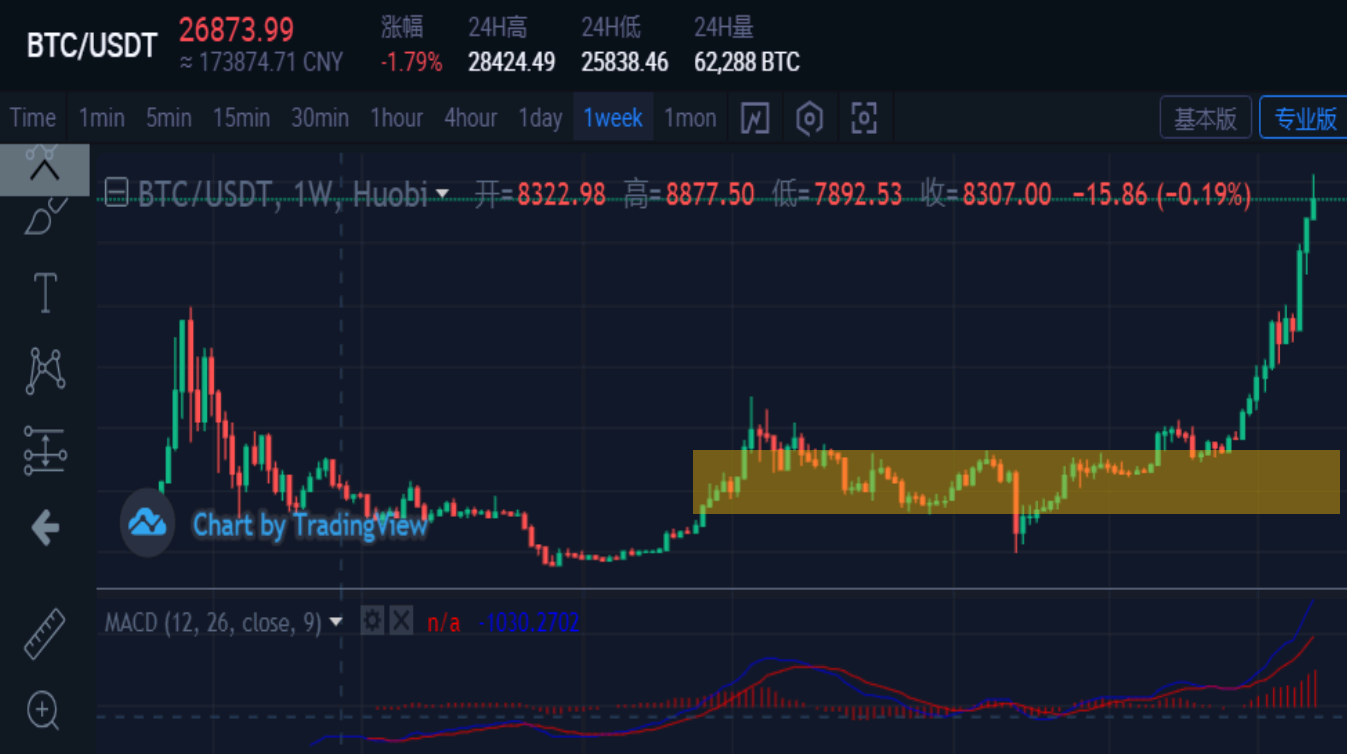Select the 4hour interval
The width and height of the screenshot is (1347, 754).
coord(471,118)
